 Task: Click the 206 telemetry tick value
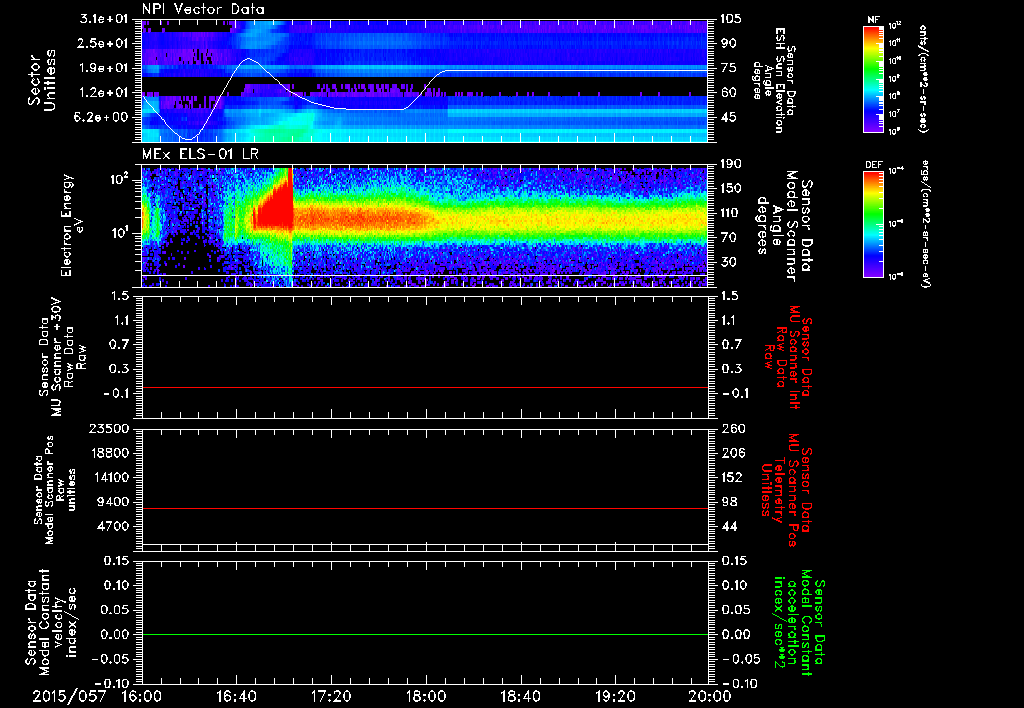(x=731, y=453)
